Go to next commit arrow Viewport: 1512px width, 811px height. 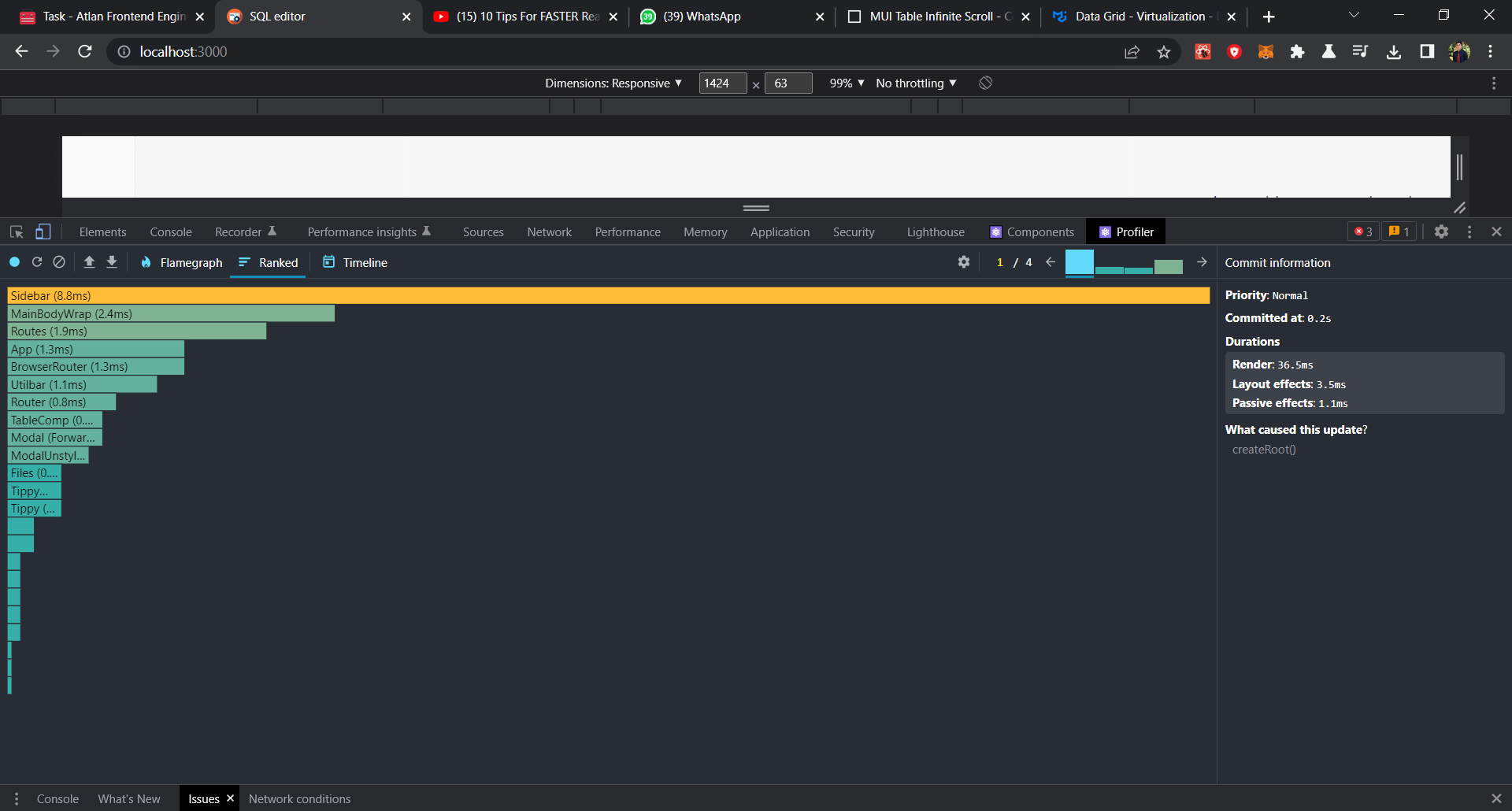(1202, 262)
